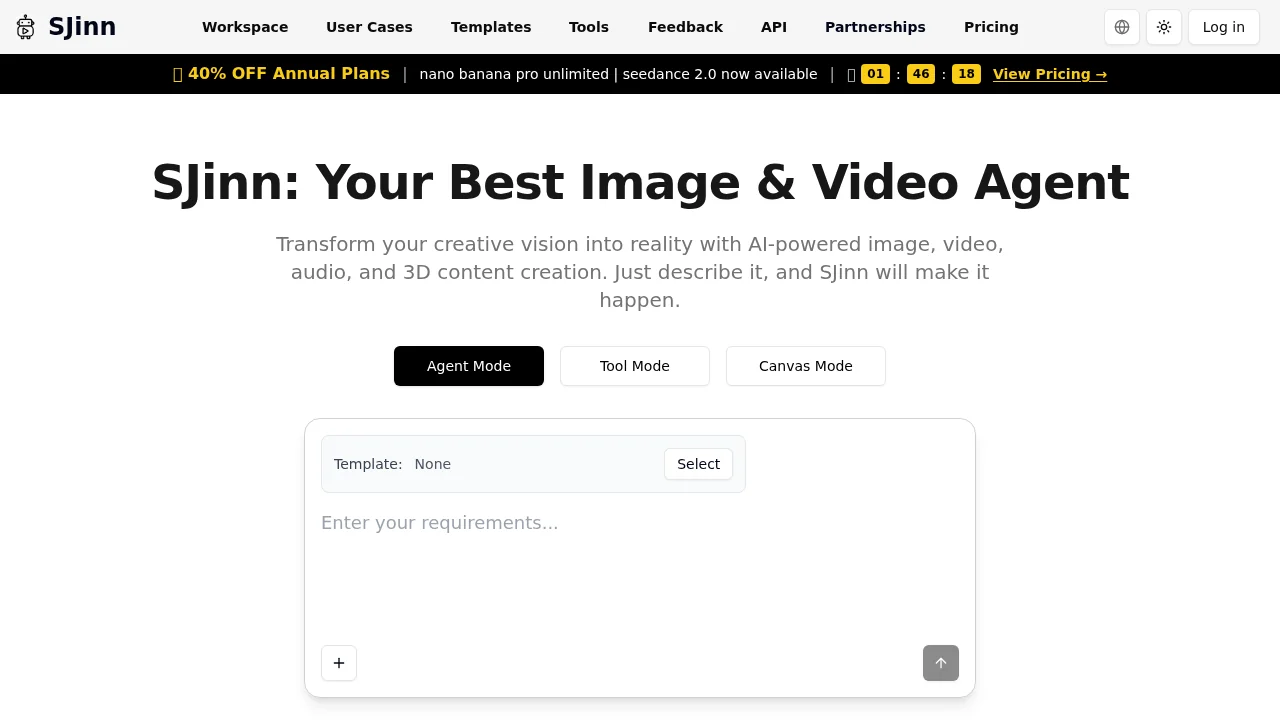This screenshot has height=720, width=1280.
Task: Click Select to choose a template
Action: 698,464
